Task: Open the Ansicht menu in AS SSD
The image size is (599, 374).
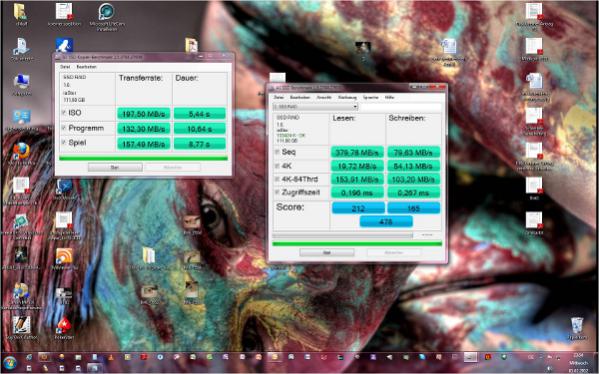Action: [x=324, y=97]
